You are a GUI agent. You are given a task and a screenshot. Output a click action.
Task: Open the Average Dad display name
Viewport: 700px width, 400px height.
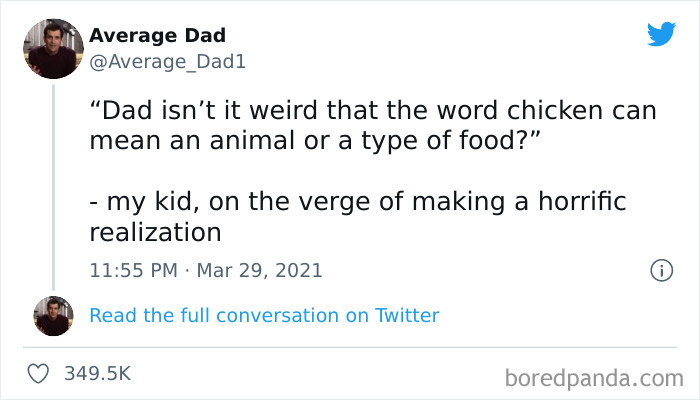click(x=157, y=36)
